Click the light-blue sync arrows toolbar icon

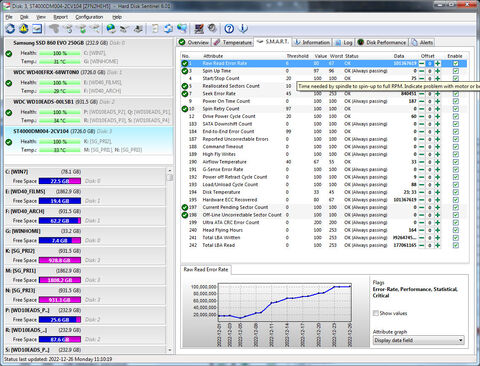click(168, 29)
